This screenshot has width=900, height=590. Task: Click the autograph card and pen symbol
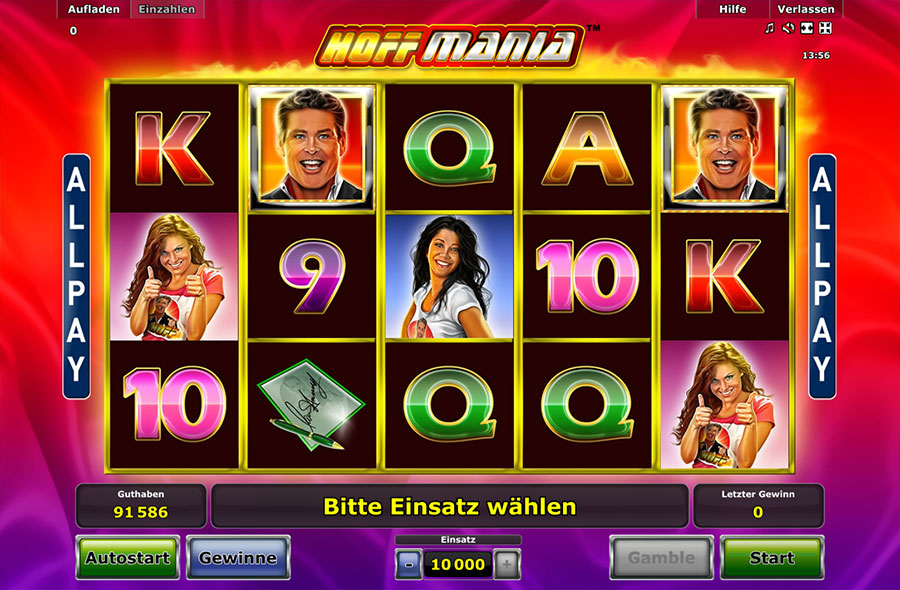click(x=312, y=405)
